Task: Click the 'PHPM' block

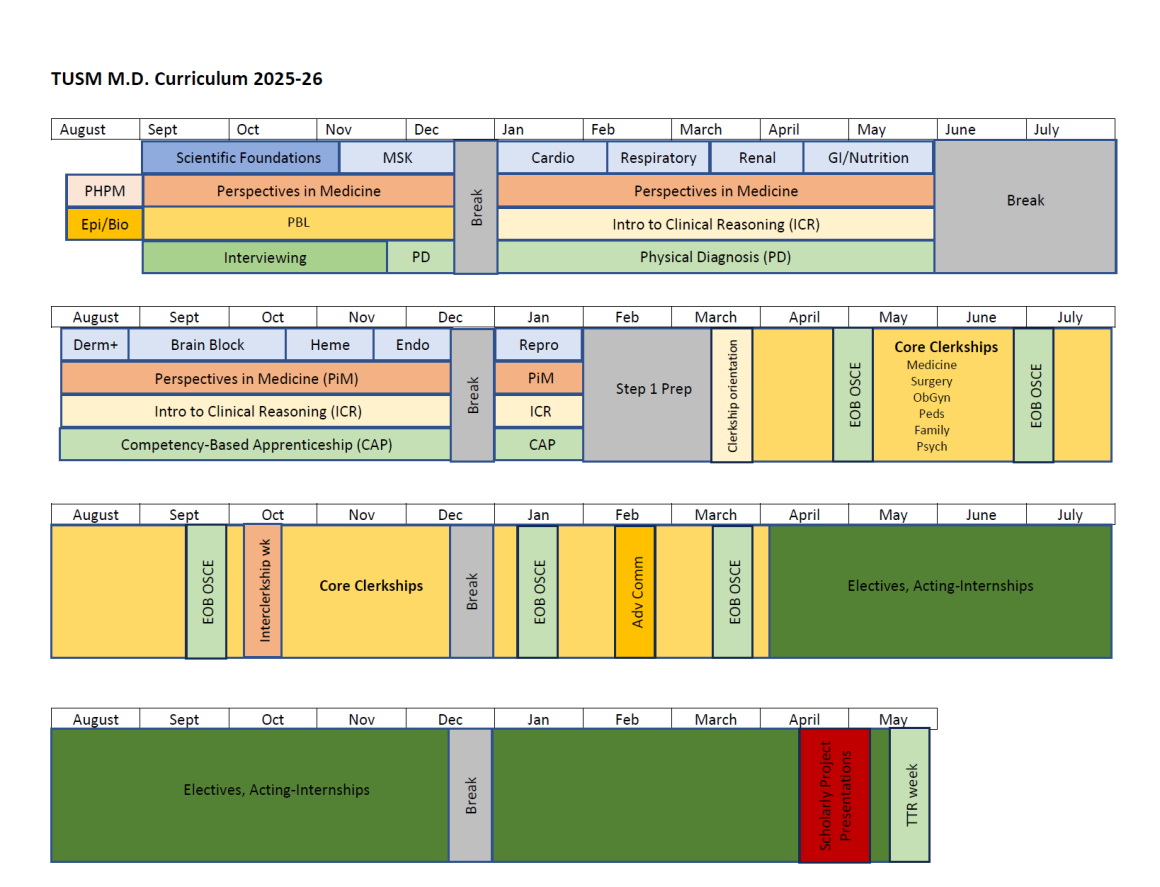Action: pyautogui.click(x=104, y=191)
